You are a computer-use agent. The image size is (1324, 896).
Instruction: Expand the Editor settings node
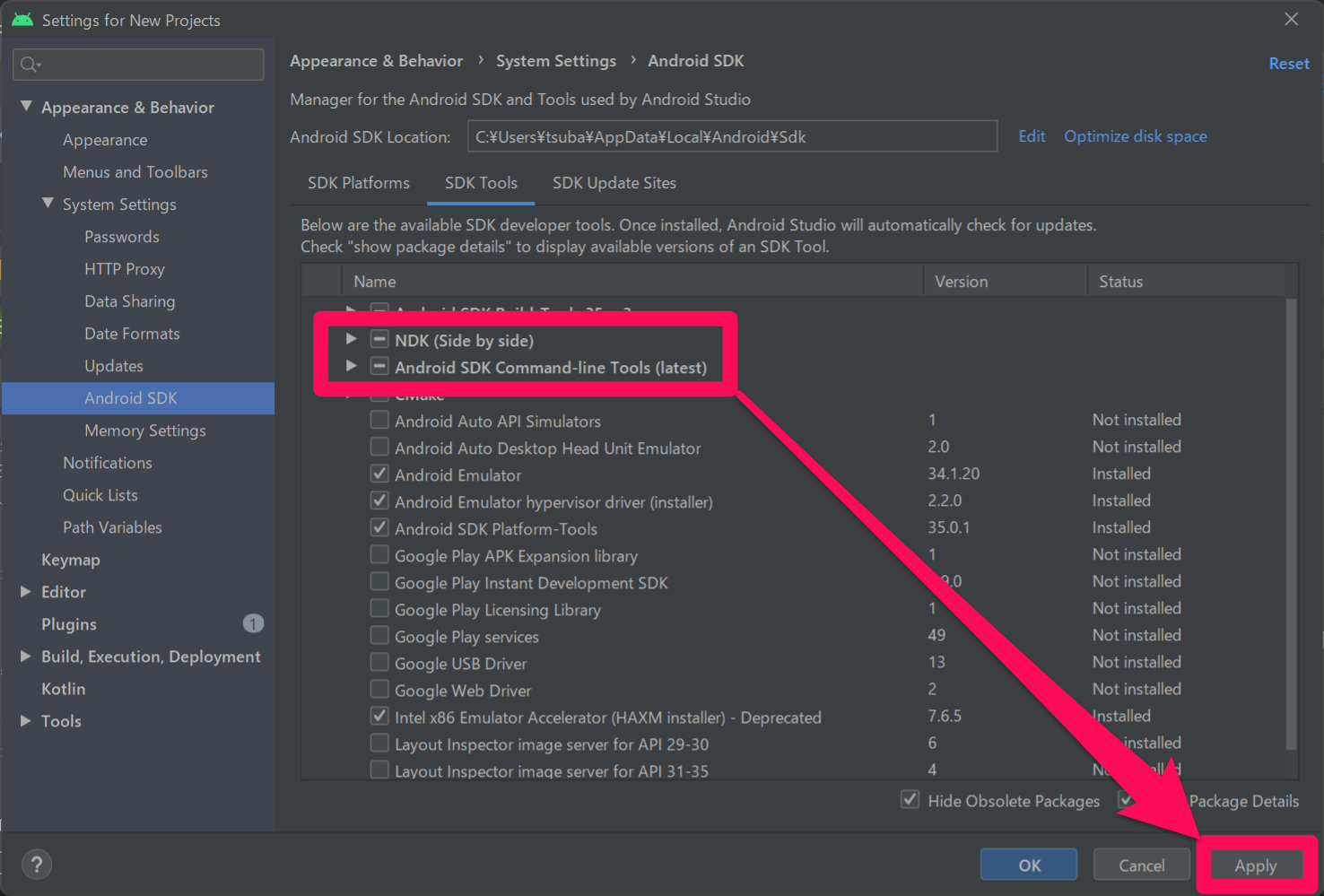pyautogui.click(x=25, y=591)
